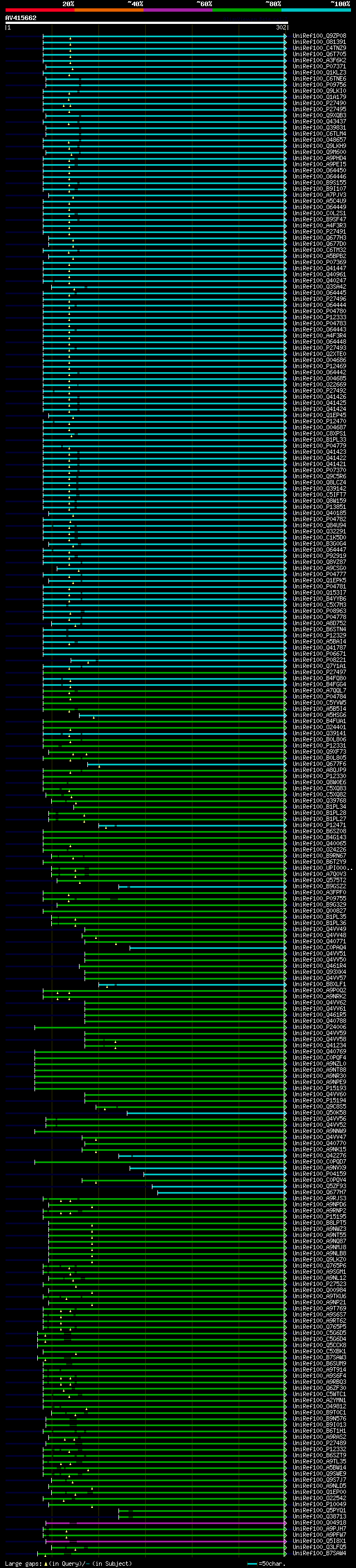Select the UniRef100_P27491 label

(x=319, y=232)
